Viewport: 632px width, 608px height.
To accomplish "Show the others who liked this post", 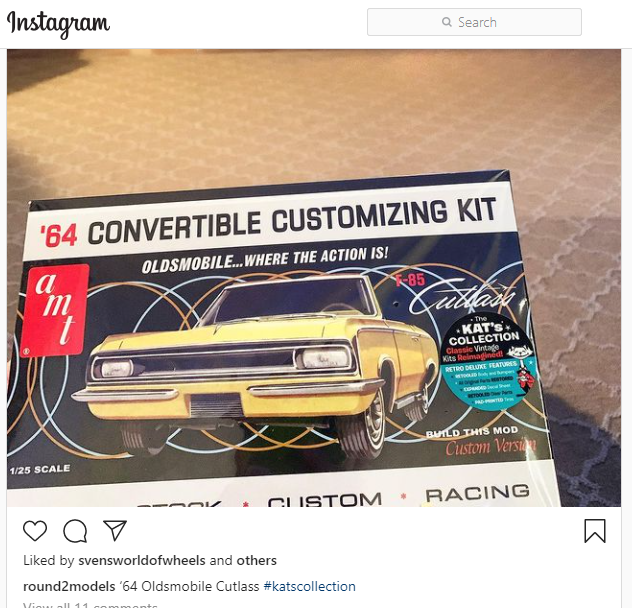I will (256, 560).
